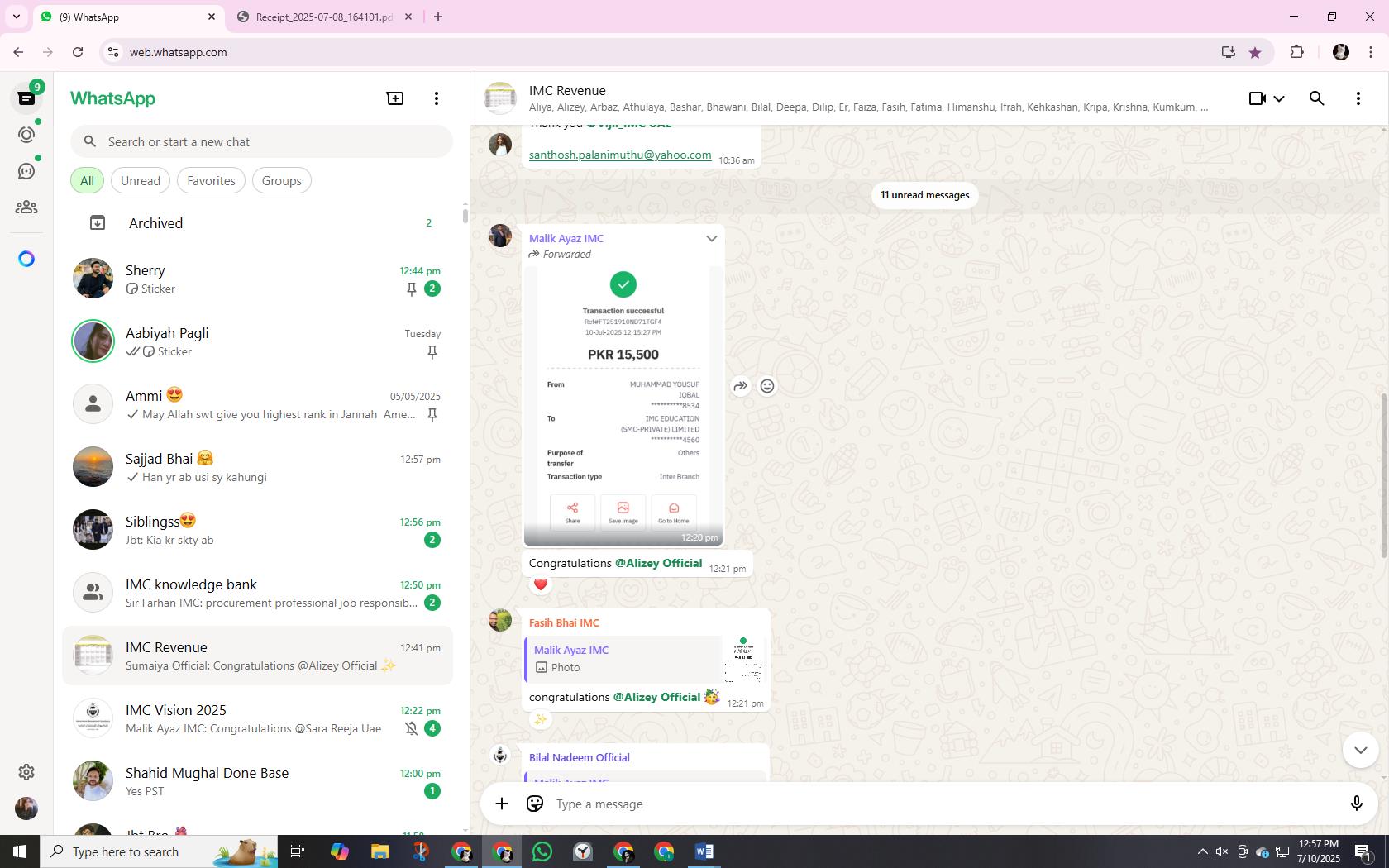The width and height of the screenshot is (1389, 868).
Task: Click Malik Ayaz IMC sender name
Action: coord(566,238)
